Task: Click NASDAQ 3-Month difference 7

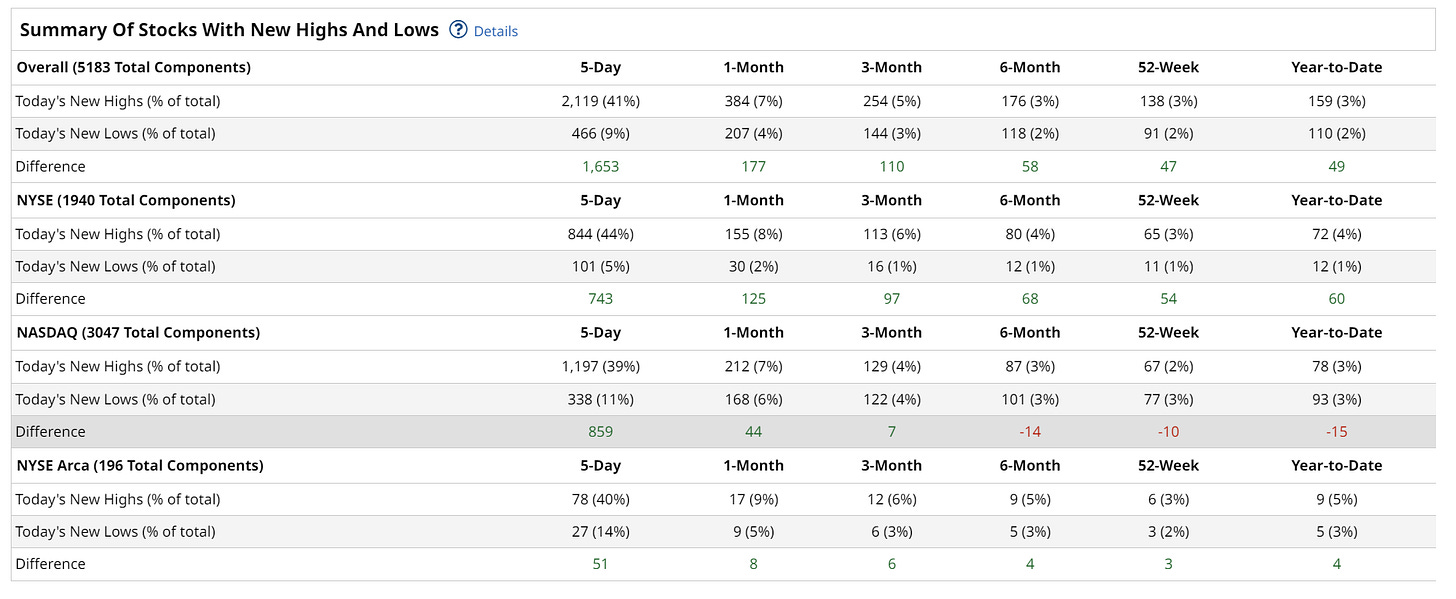Action: tap(892, 432)
